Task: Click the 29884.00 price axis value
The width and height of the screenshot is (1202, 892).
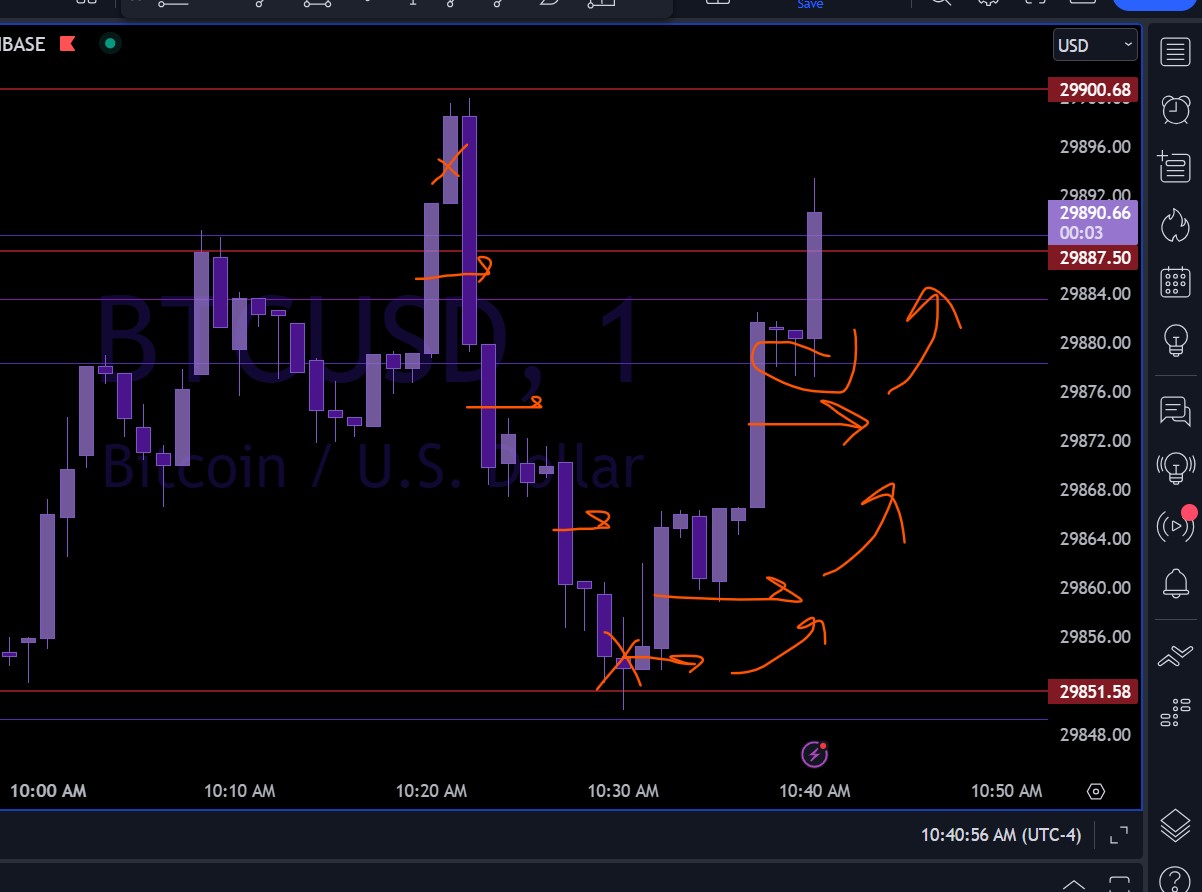Action: point(1095,294)
